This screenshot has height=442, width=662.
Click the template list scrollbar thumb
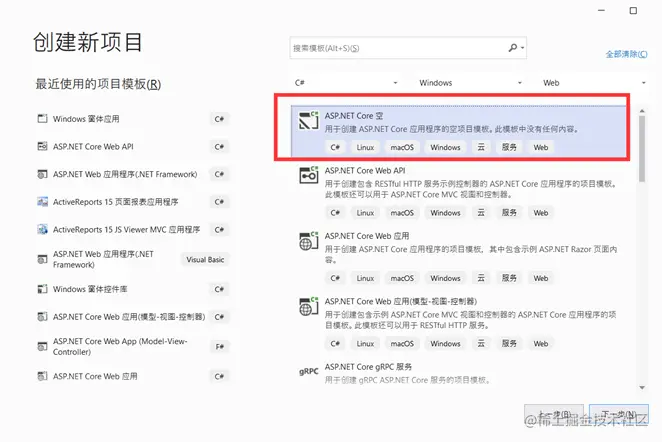(x=642, y=148)
